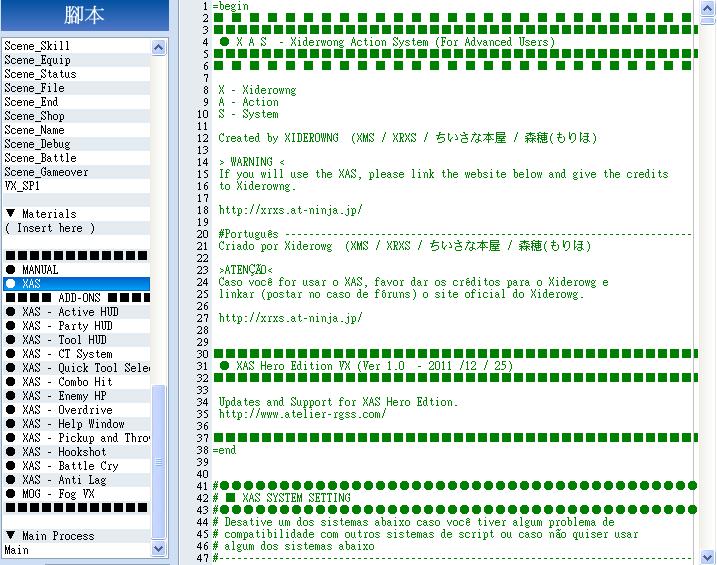The height and width of the screenshot is (565, 717).
Task: Open XAS - Party HUD script
Action: click(x=76, y=326)
